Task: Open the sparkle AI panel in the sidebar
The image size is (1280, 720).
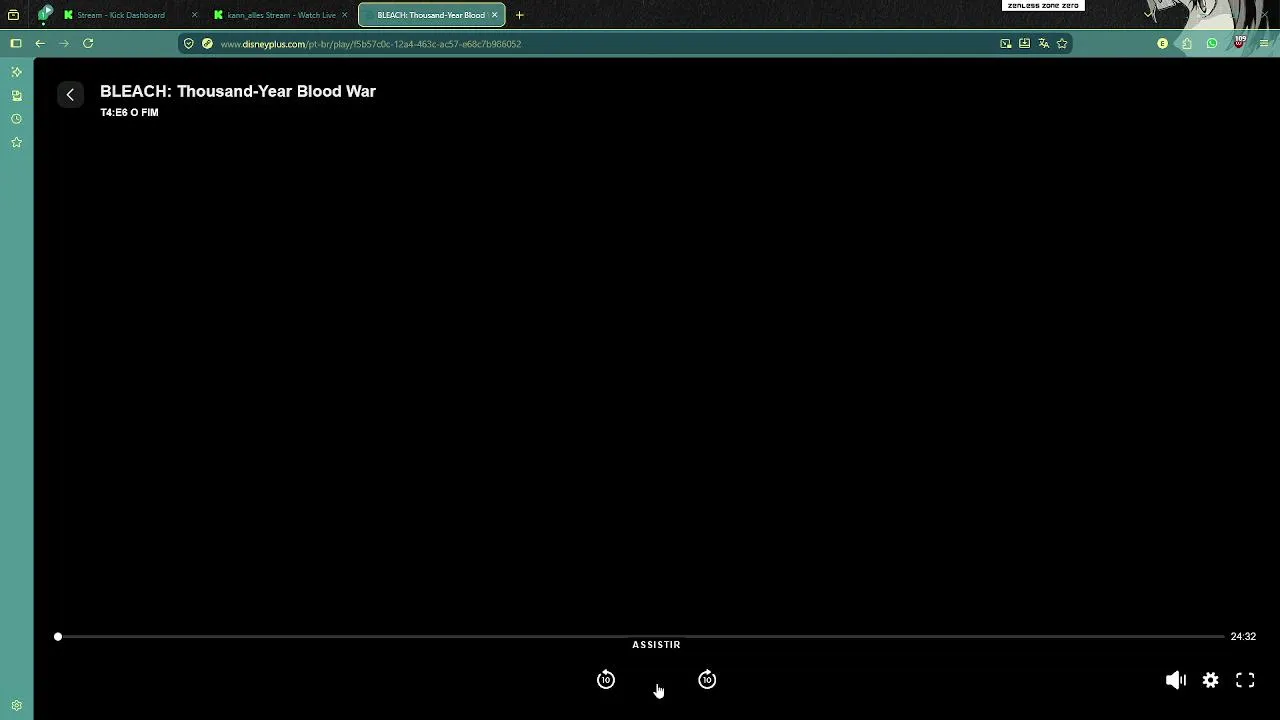Action: 16,72
